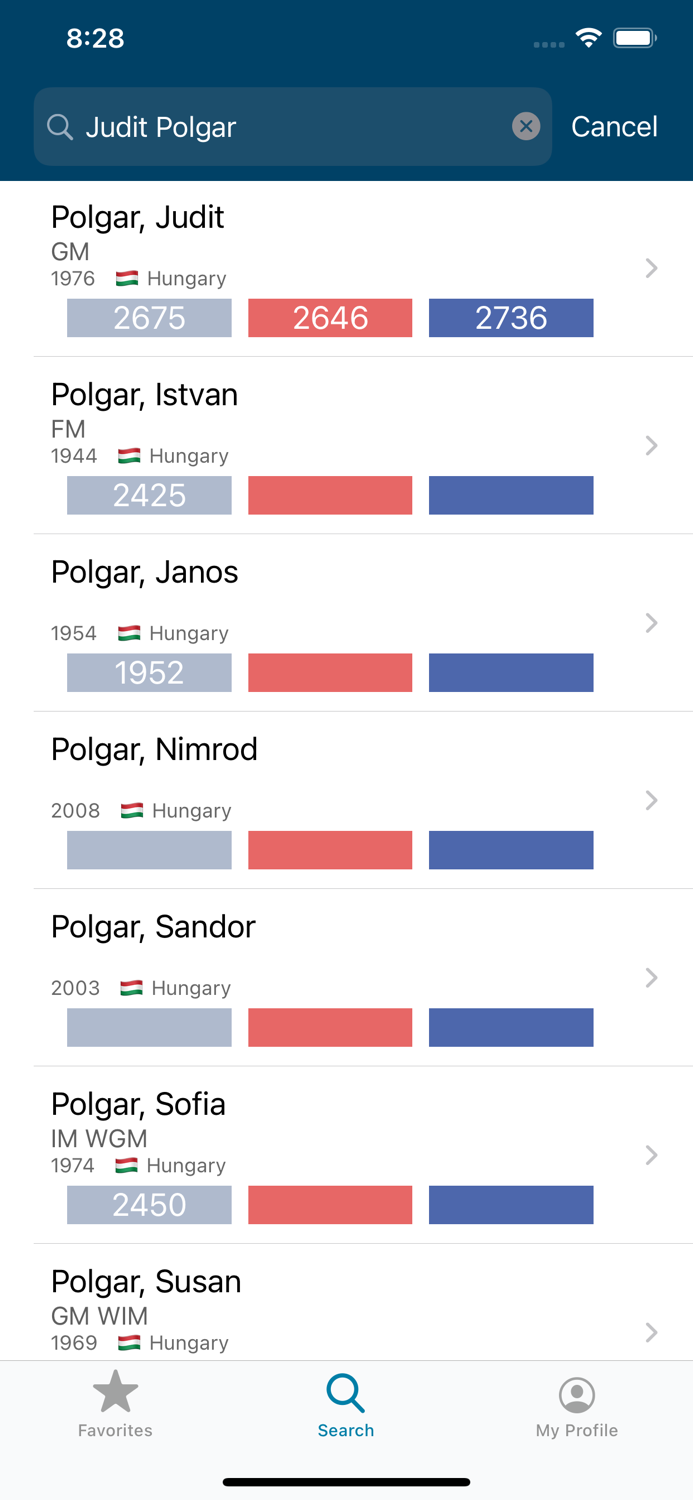693x1500 pixels.
Task: Expand details for Polgar, Judit via chevron
Action: click(651, 268)
